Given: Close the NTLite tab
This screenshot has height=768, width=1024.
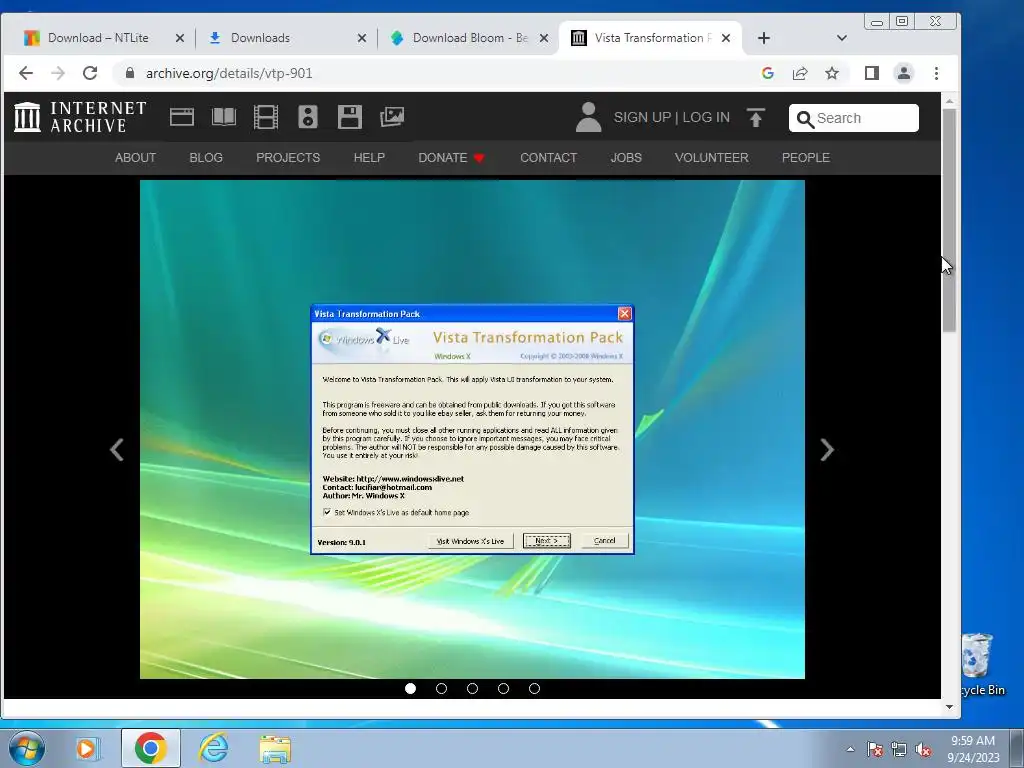Looking at the screenshot, I should [180, 38].
